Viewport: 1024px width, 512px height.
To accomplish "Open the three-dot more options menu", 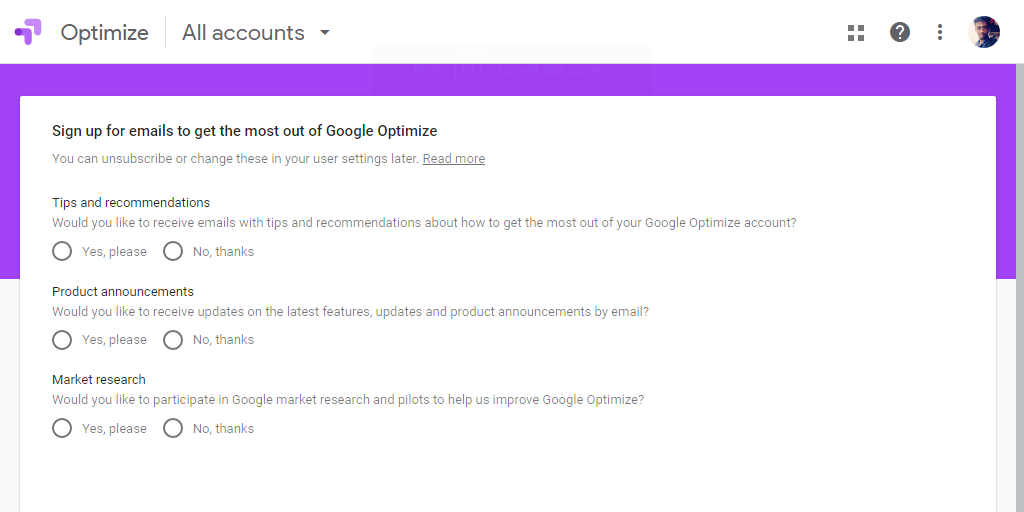I will click(x=939, y=32).
